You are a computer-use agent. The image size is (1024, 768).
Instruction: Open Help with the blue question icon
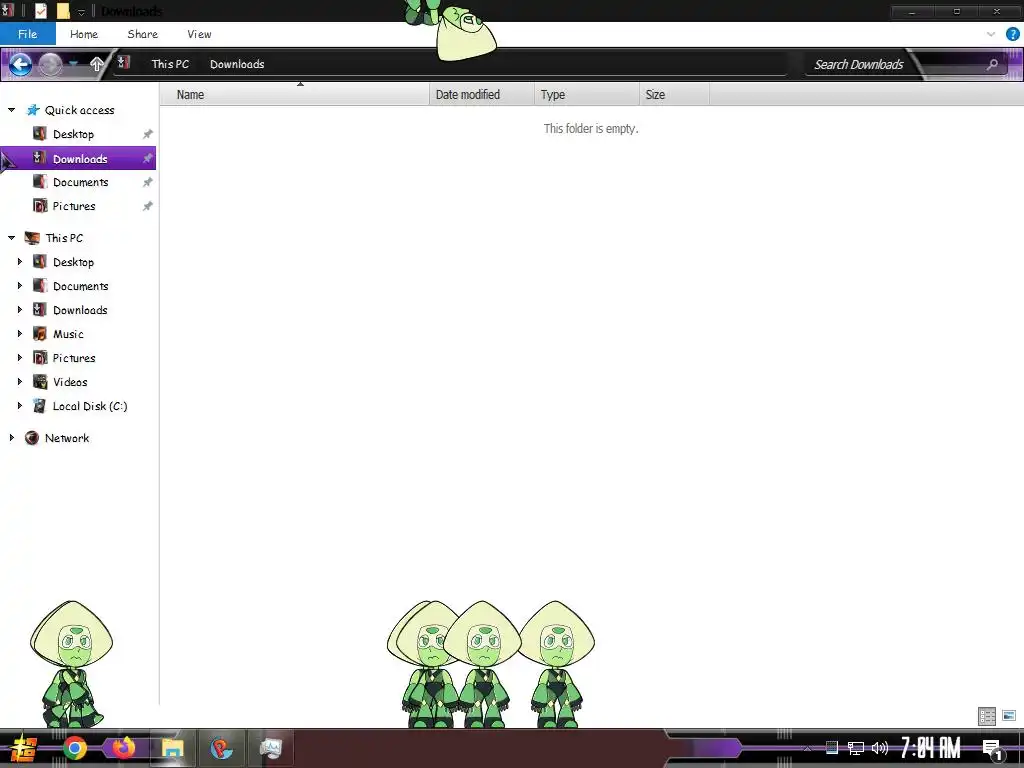(x=1012, y=34)
